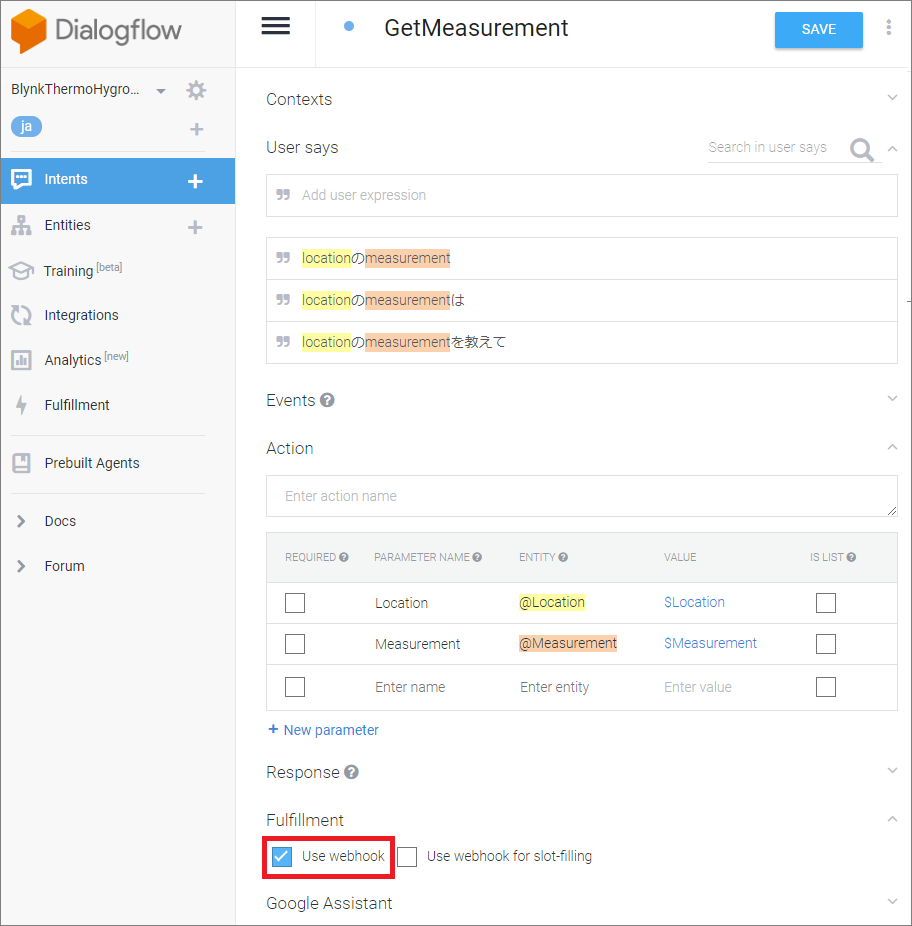Screen dimensions: 912x926
Task: Toggle Is List checkbox for Location parameter
Action: (826, 603)
